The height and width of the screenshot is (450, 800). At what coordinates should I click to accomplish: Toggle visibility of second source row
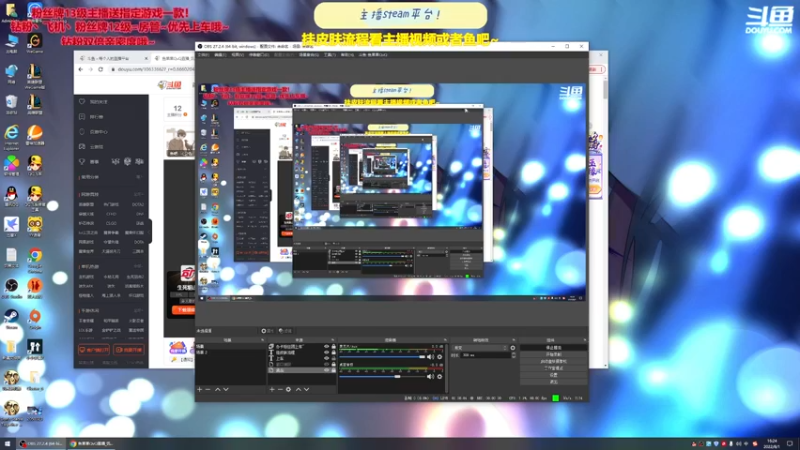[x=327, y=353]
